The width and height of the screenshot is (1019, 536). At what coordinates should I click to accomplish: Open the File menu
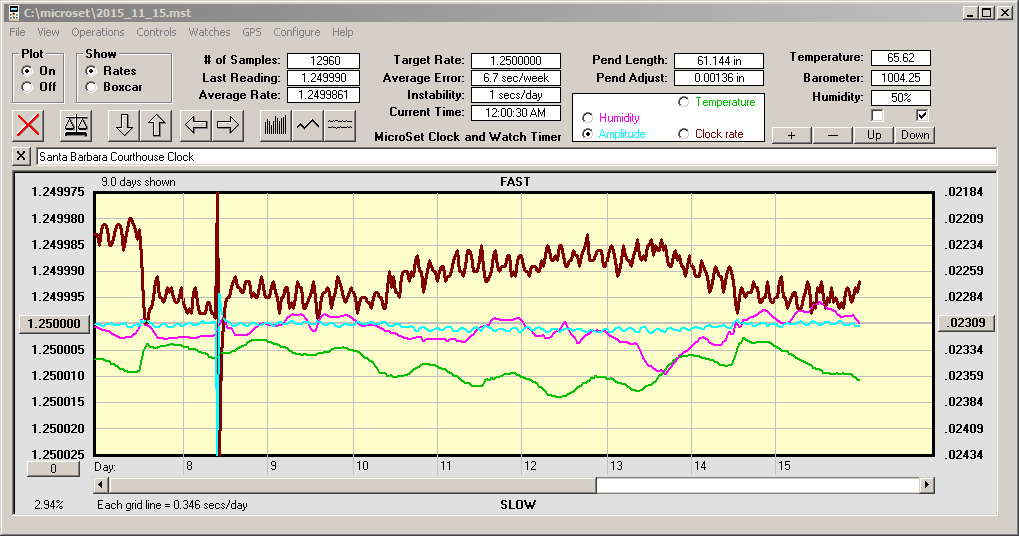coord(18,32)
